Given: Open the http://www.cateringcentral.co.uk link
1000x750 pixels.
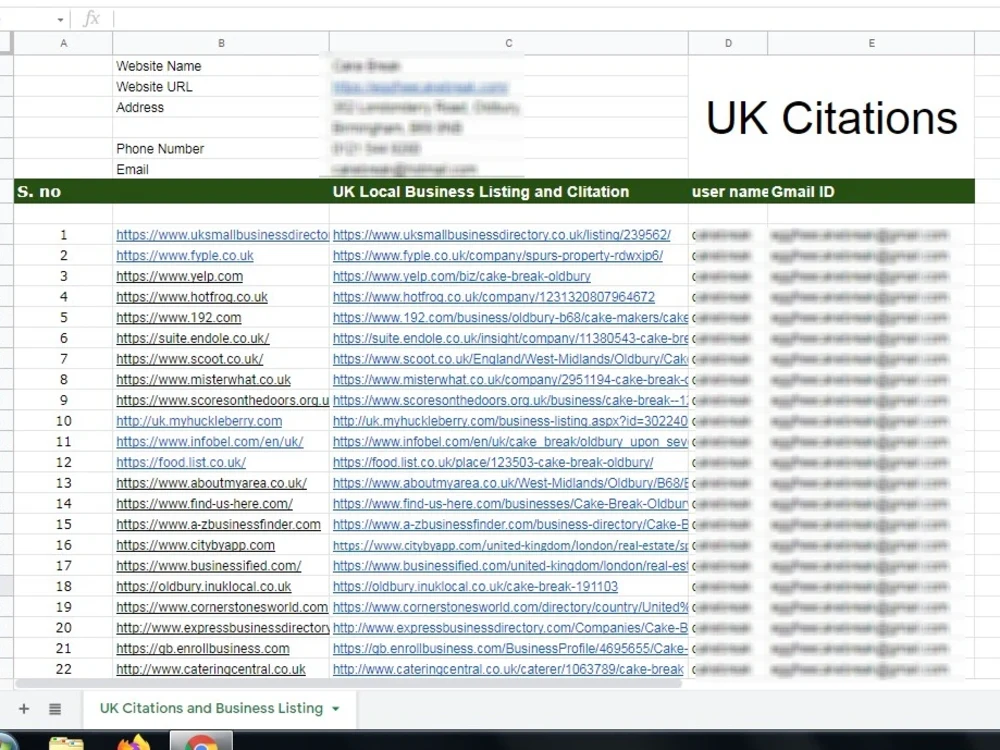Looking at the screenshot, I should pyautogui.click(x=210, y=669).
